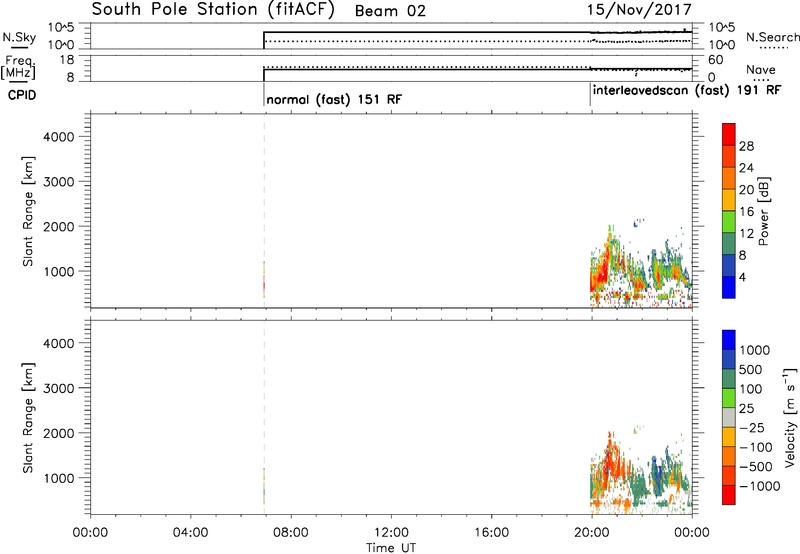The image size is (800, 554).
Task: Click the velocity panel 'Slant Range [km]' label
Action: 28,418
